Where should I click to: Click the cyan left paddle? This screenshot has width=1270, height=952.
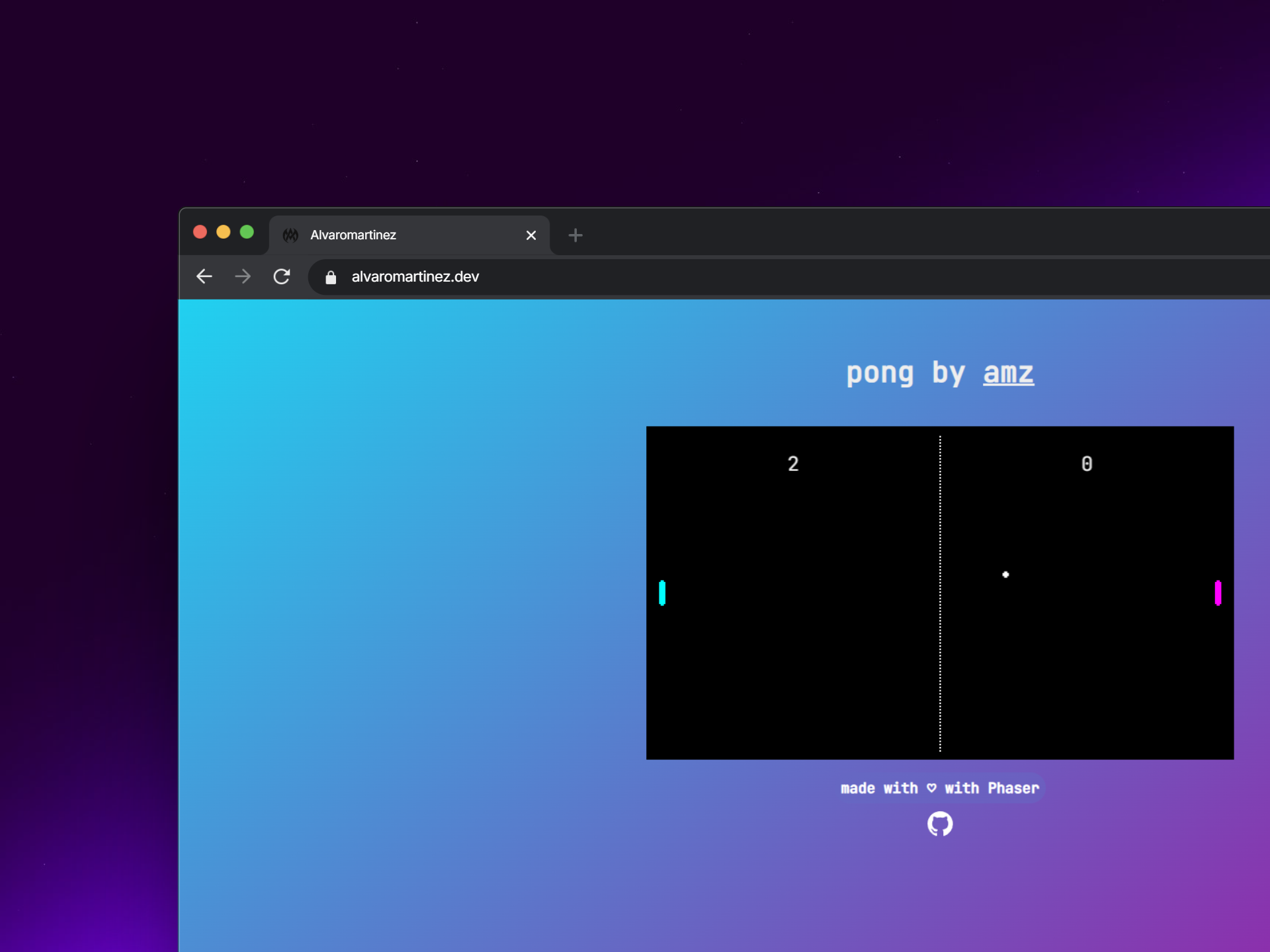click(x=662, y=593)
